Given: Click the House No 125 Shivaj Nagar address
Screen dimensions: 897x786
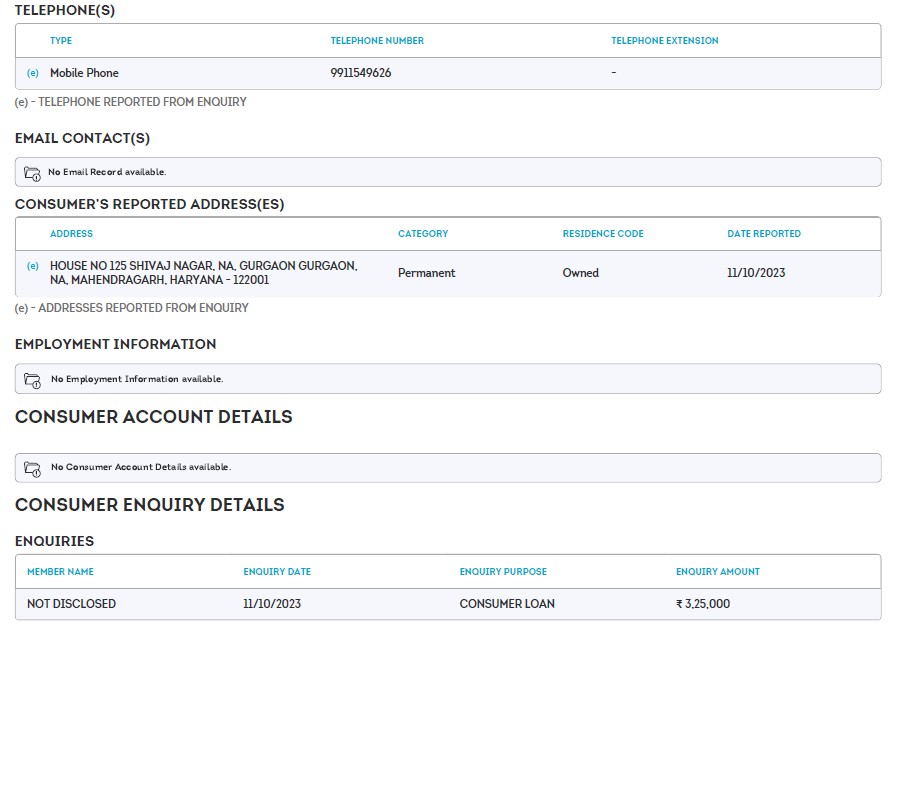Looking at the screenshot, I should coord(203,273).
